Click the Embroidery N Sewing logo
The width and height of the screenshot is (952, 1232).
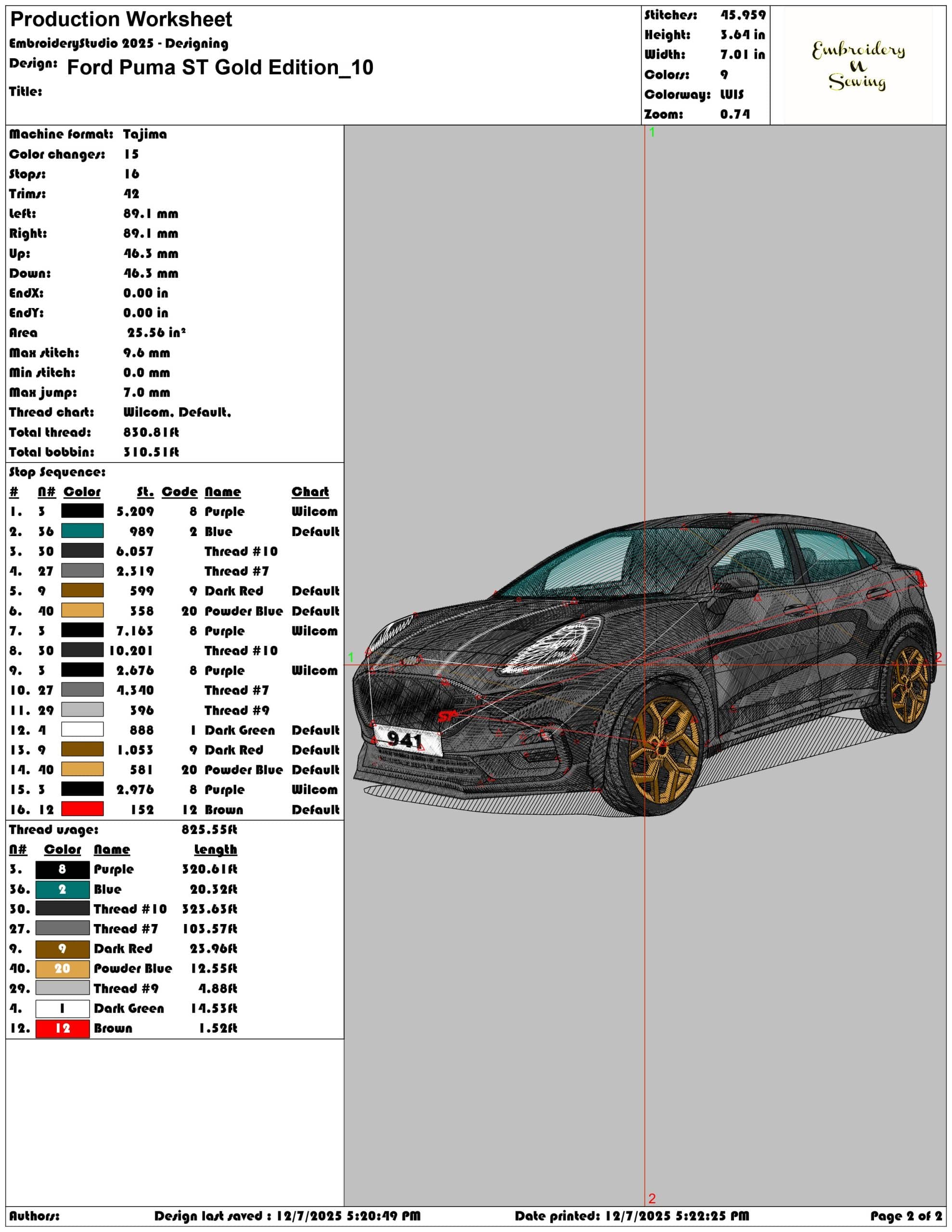click(858, 65)
